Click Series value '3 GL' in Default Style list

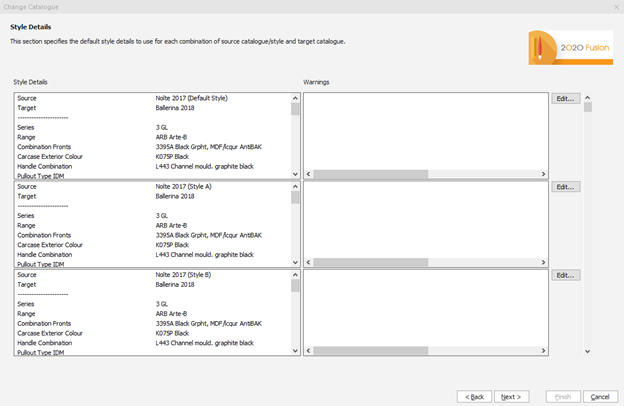coord(162,127)
